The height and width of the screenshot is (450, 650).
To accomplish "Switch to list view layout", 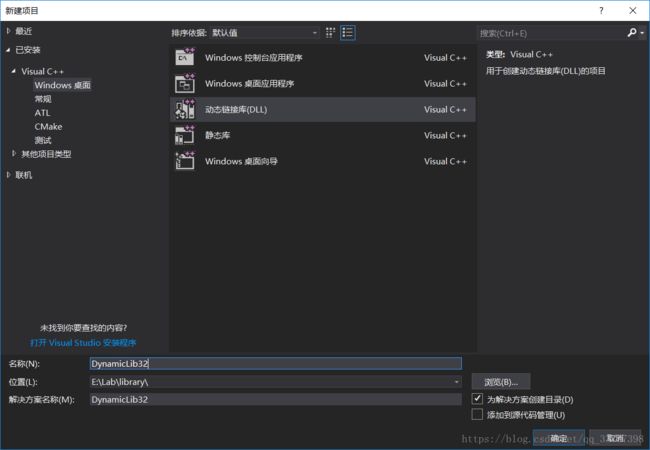I will coord(348,33).
